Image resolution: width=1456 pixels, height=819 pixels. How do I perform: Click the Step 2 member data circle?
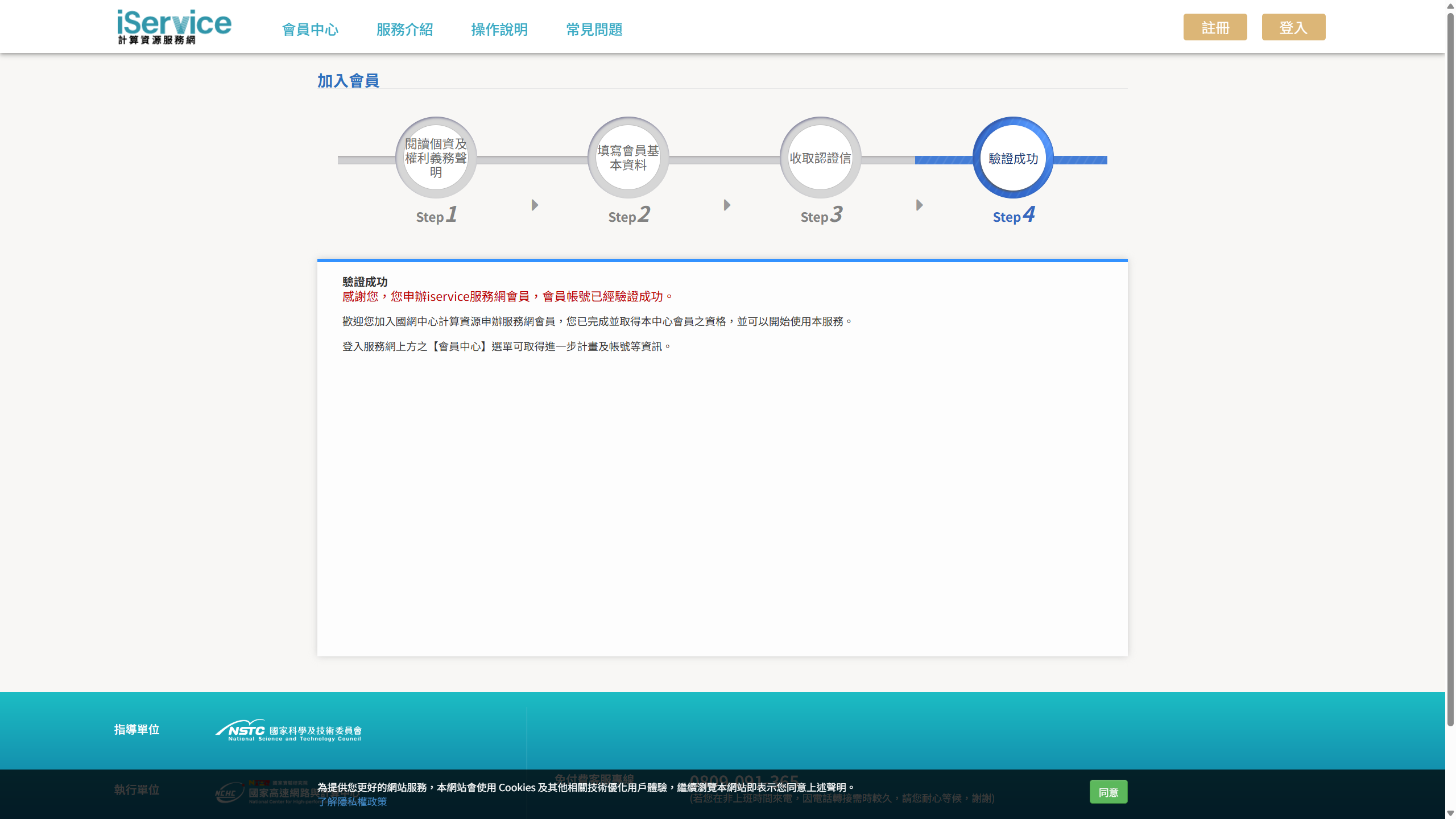[x=628, y=158]
